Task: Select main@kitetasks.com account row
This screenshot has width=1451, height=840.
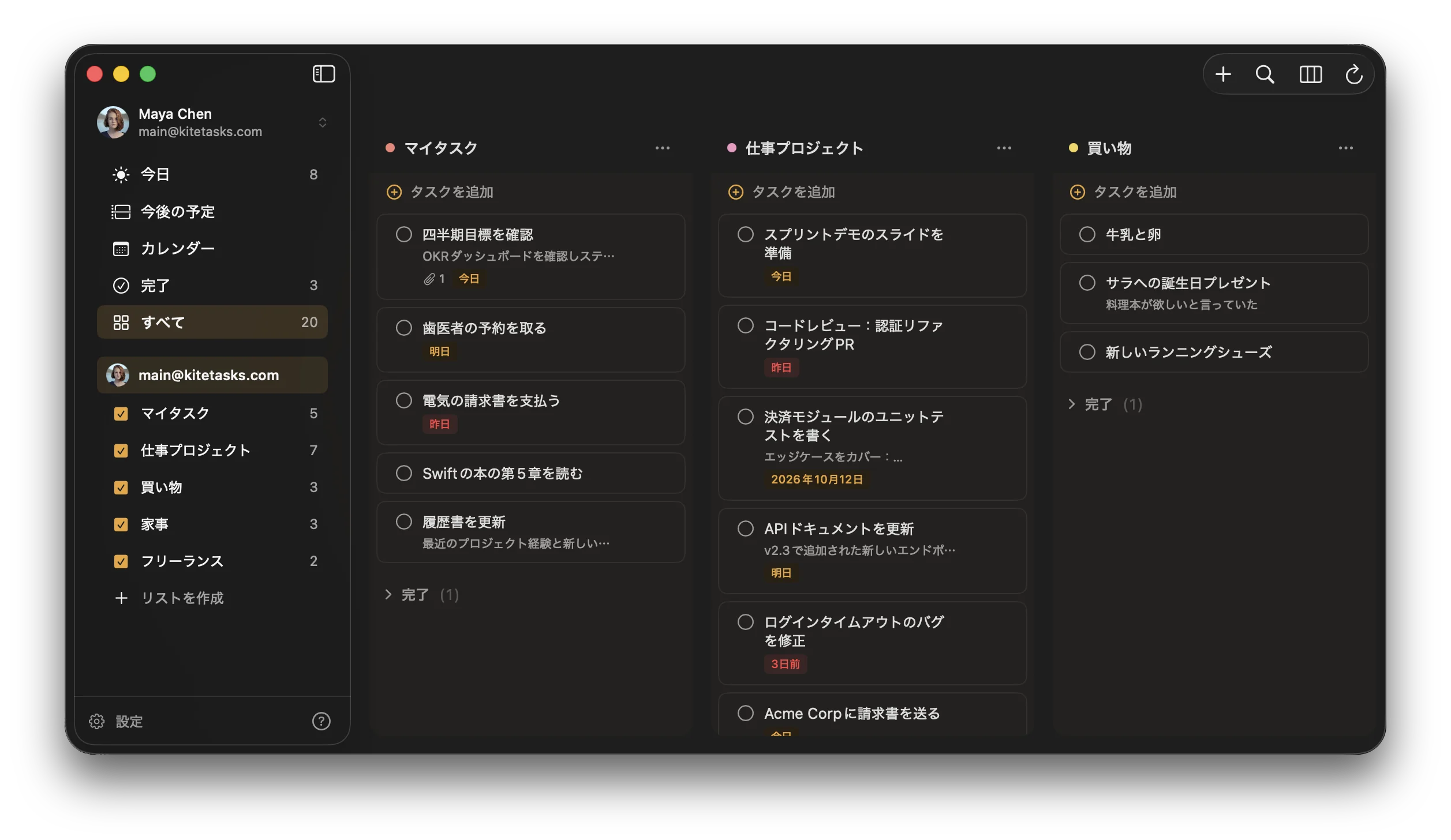Action: [212, 375]
